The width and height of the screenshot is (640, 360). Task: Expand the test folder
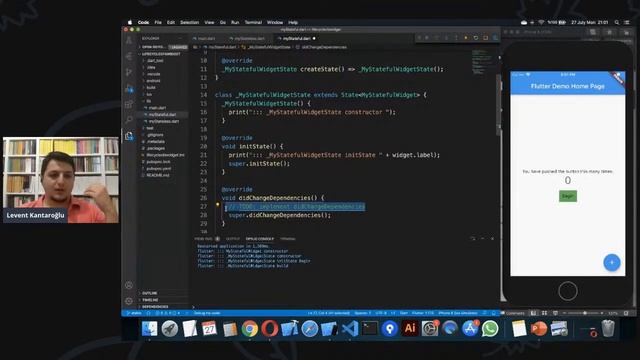pos(149,128)
